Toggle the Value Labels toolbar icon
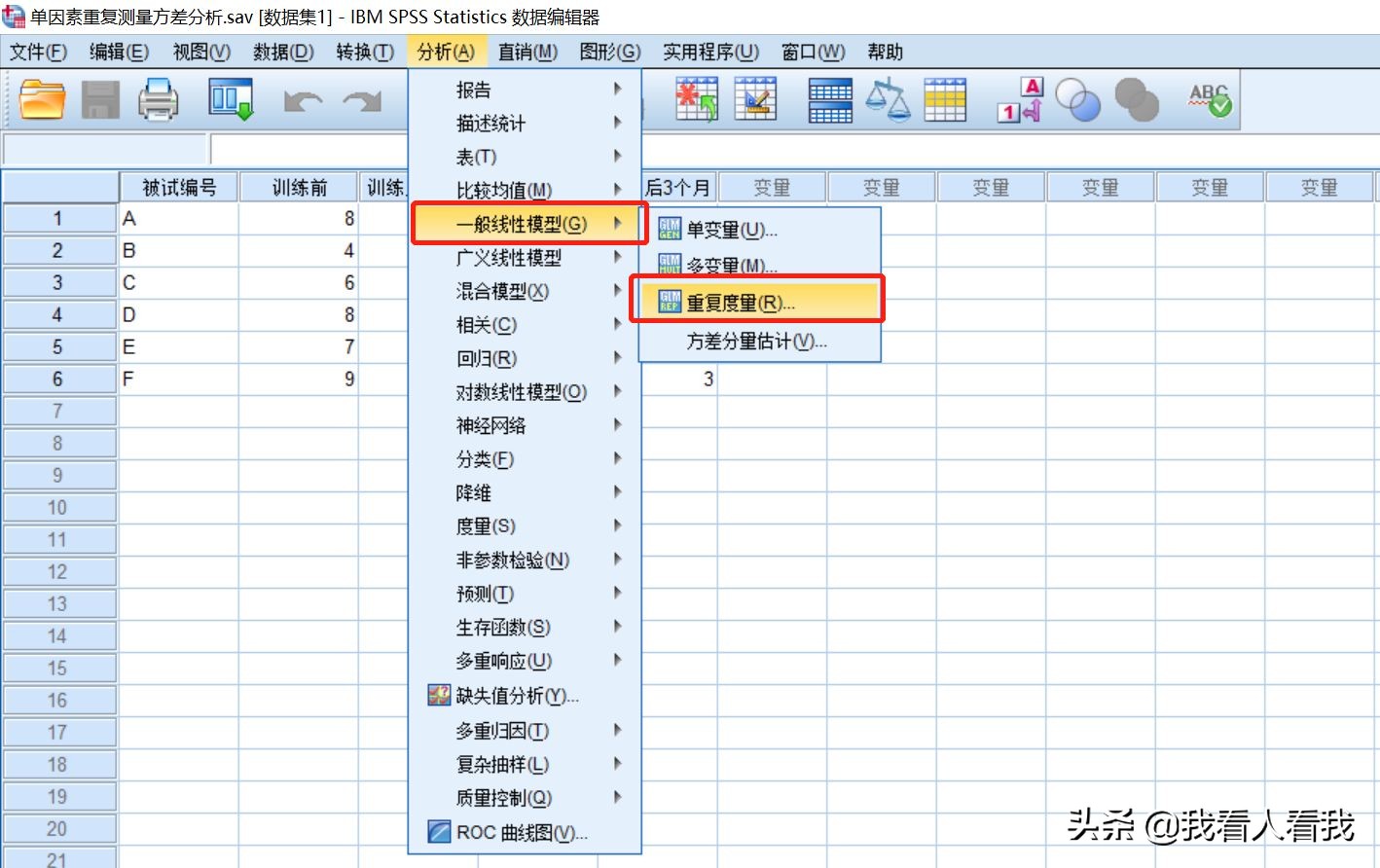This screenshot has height=868, width=1380. (x=1020, y=99)
